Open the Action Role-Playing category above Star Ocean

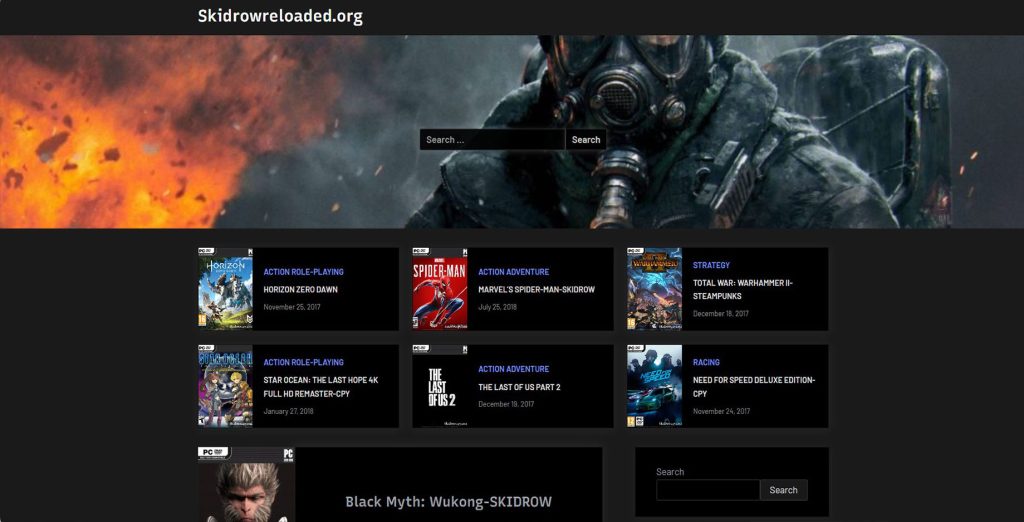point(303,362)
